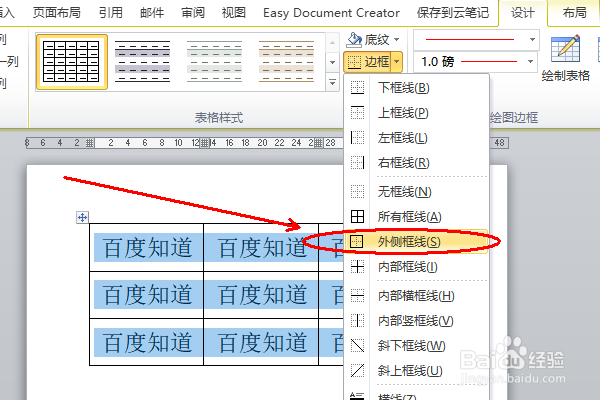
Task: Click the 边框 borders button
Action: [367, 62]
